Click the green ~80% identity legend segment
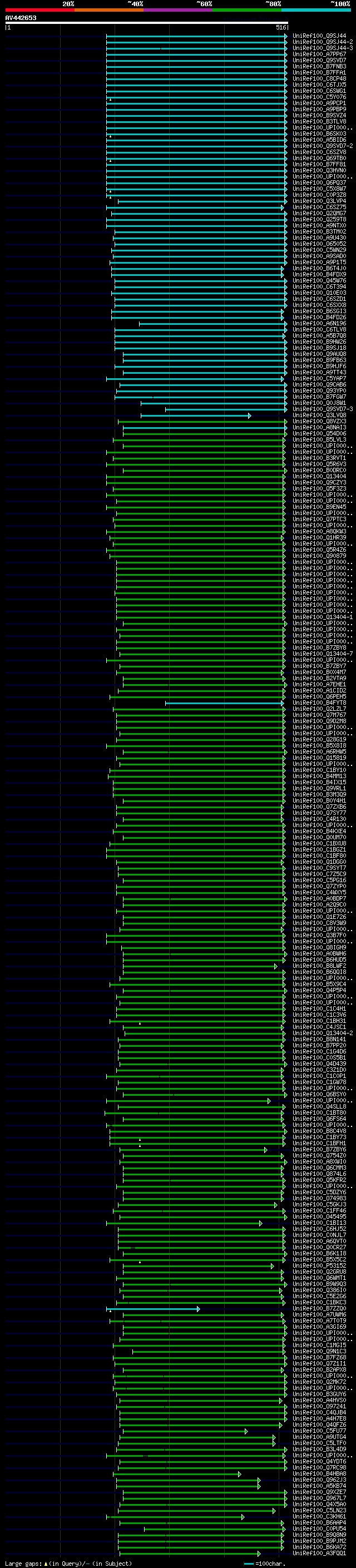Image resolution: width=356 pixels, height=1568 pixels. (x=247, y=10)
